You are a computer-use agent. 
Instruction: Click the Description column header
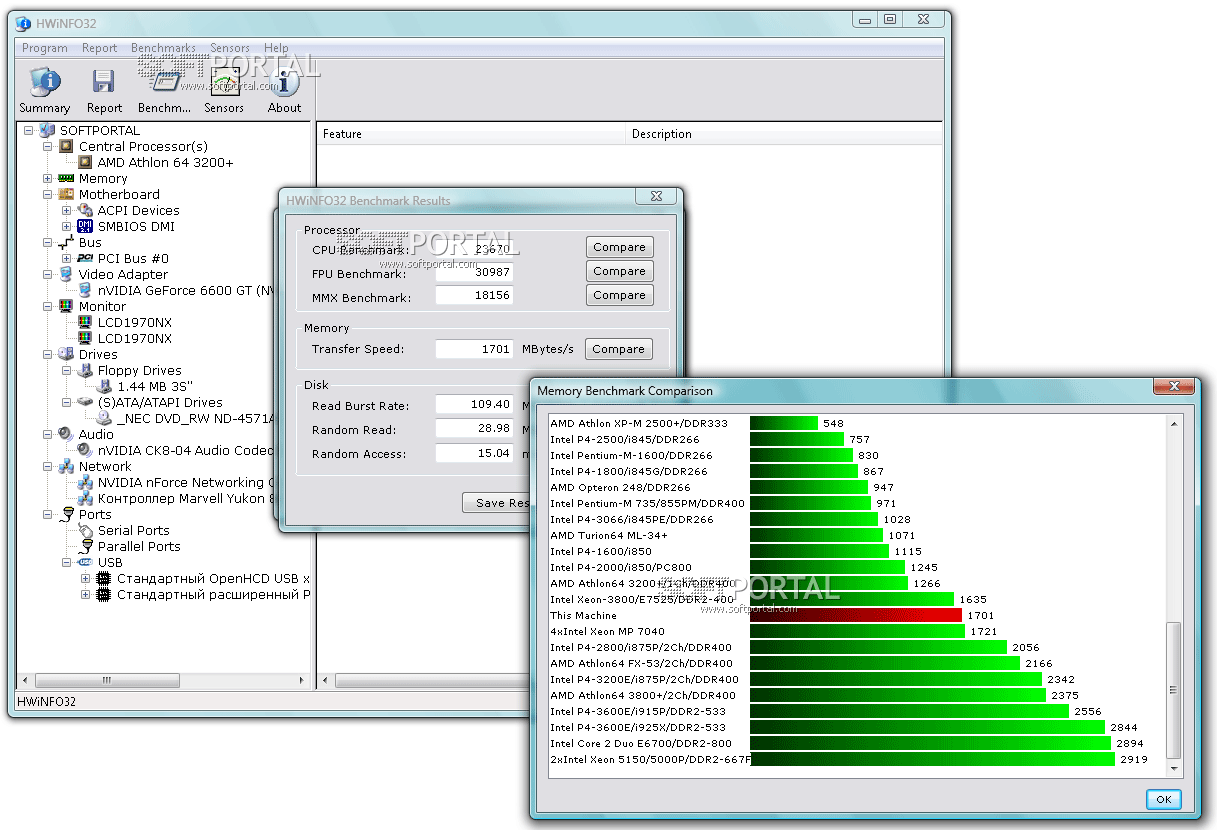point(784,134)
